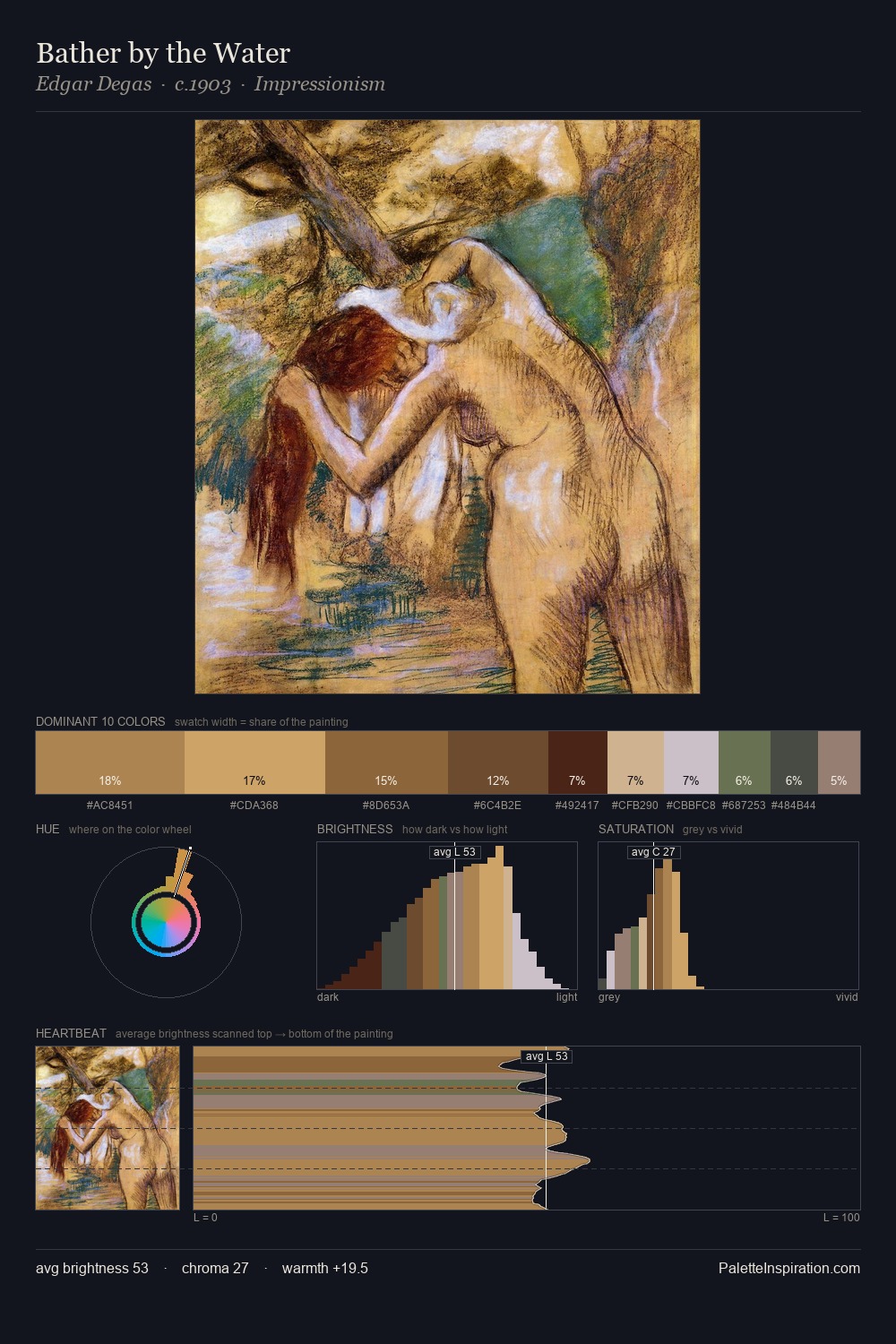Click the 'HUE' section heading
This screenshot has height=1344, width=896.
click(47, 829)
